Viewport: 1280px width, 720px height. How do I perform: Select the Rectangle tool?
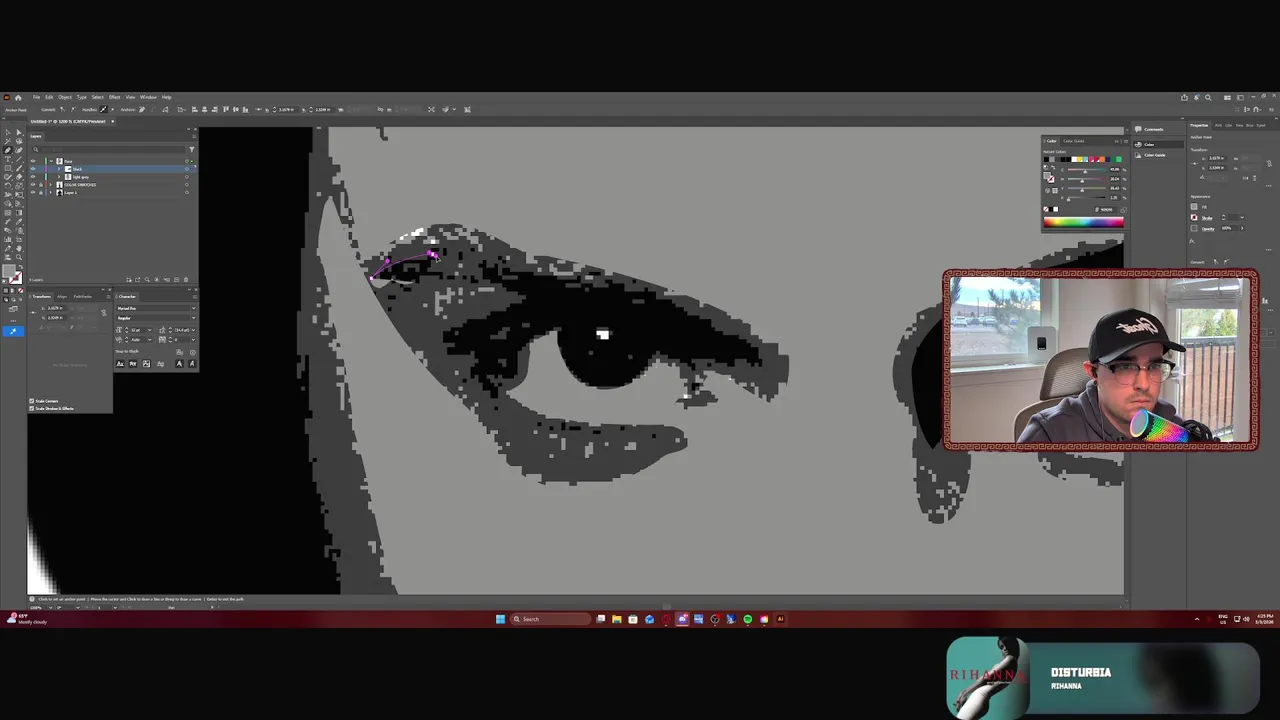tap(8, 168)
